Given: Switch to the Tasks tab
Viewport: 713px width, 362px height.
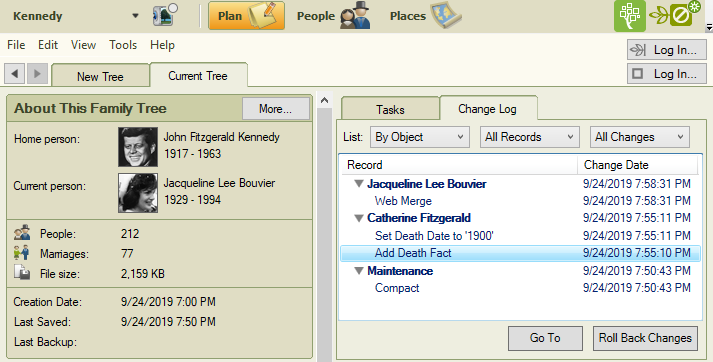Looking at the screenshot, I should 390,109.
